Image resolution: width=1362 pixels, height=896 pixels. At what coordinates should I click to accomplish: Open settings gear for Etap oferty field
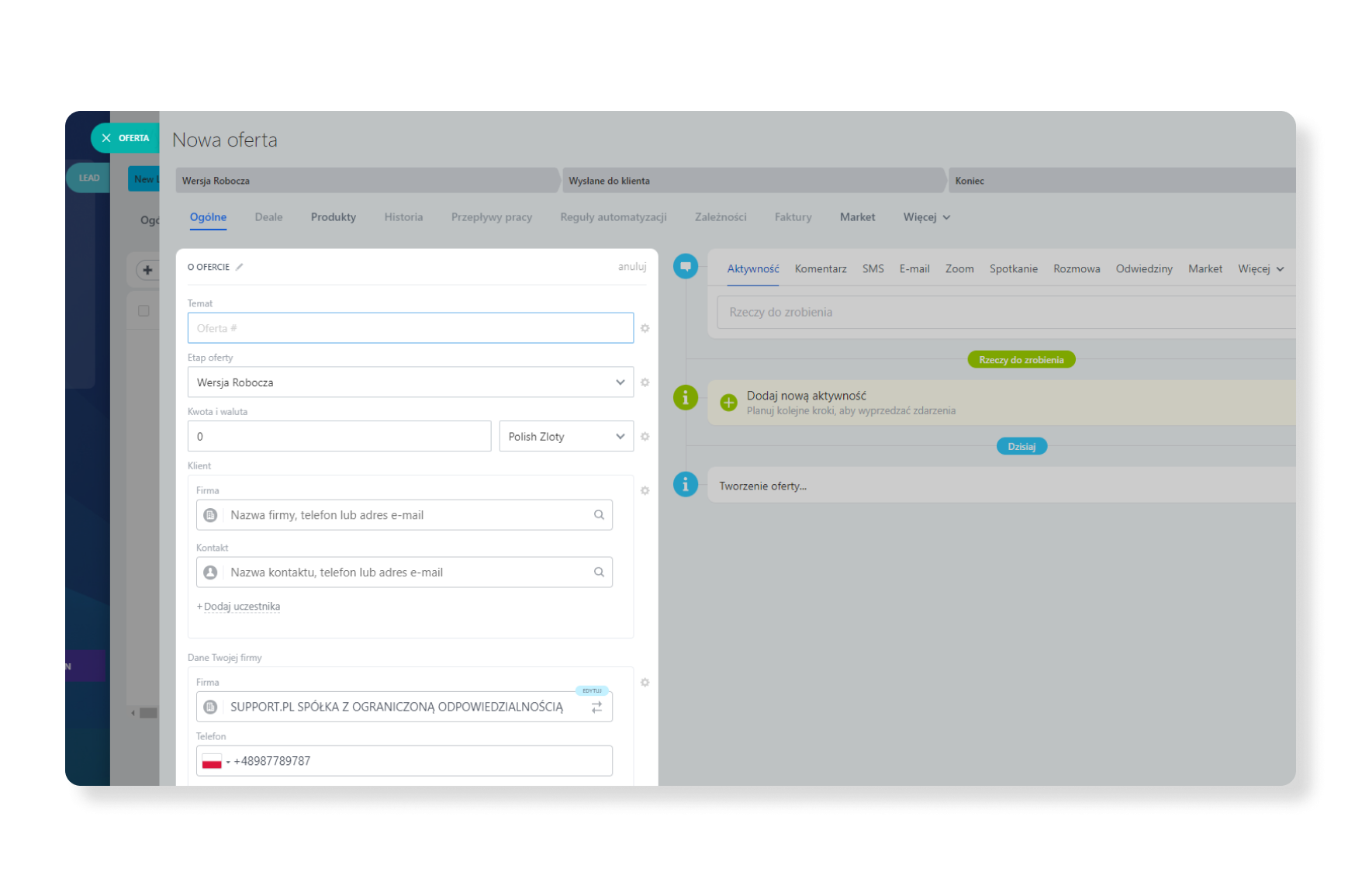tap(645, 382)
